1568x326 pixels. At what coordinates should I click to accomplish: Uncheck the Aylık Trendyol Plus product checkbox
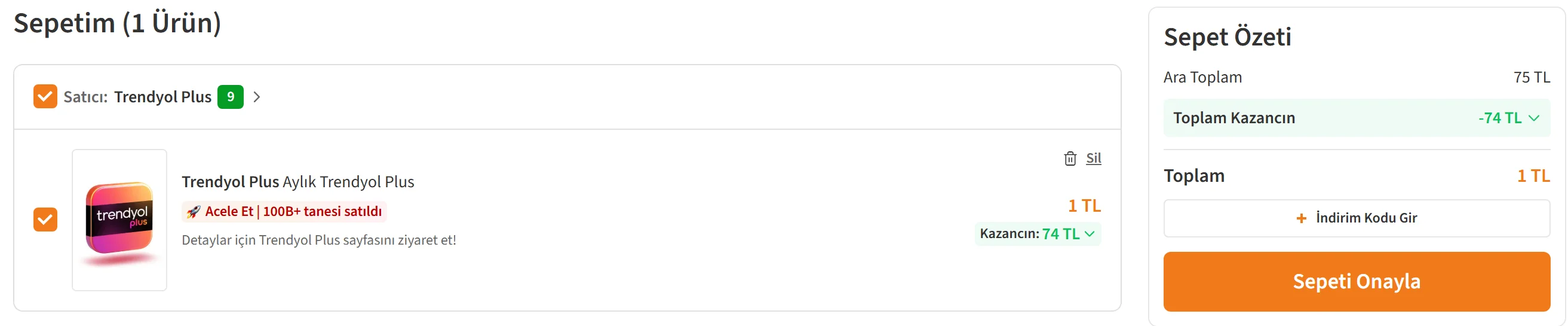pos(45,220)
